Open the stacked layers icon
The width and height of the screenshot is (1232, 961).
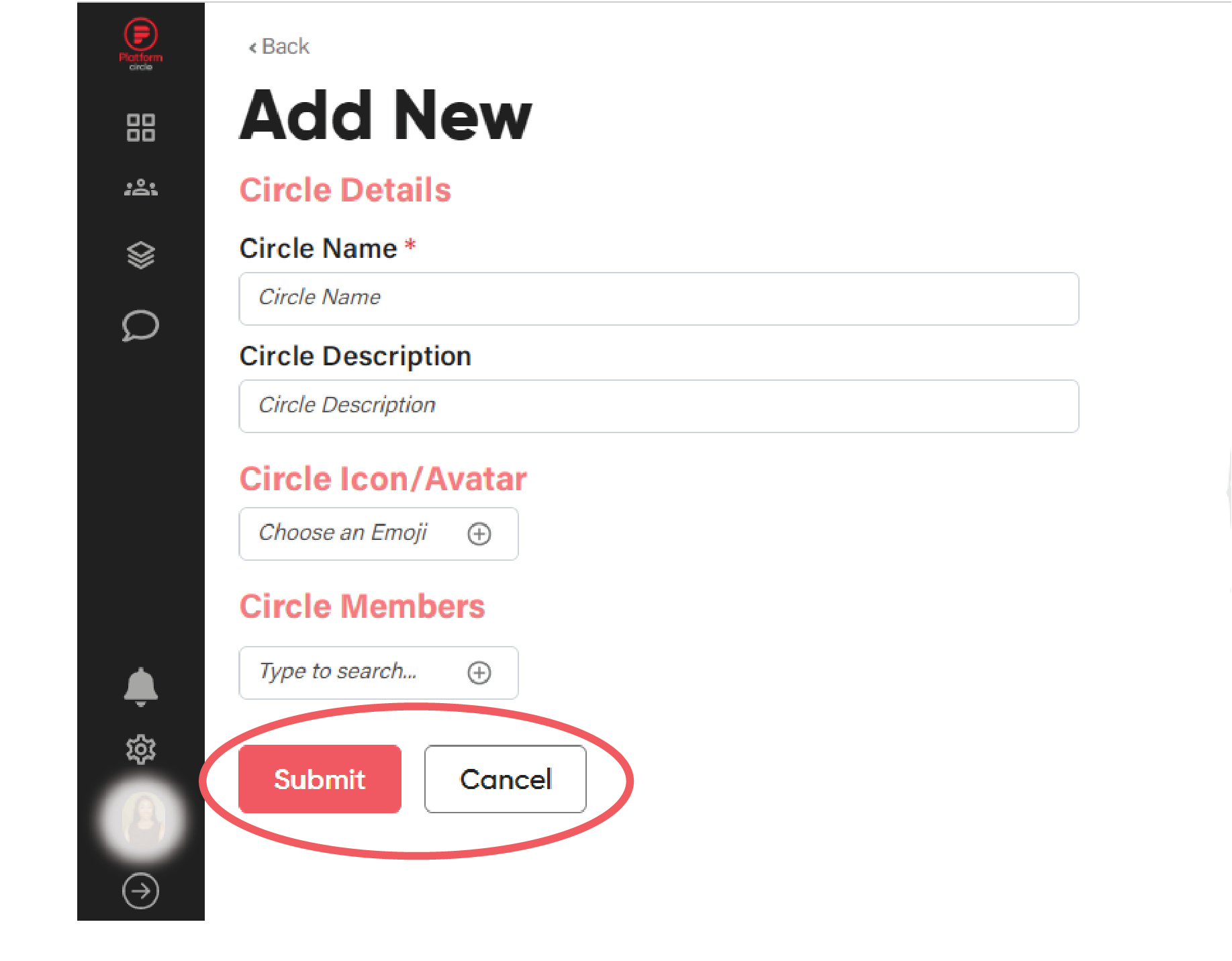point(141,255)
